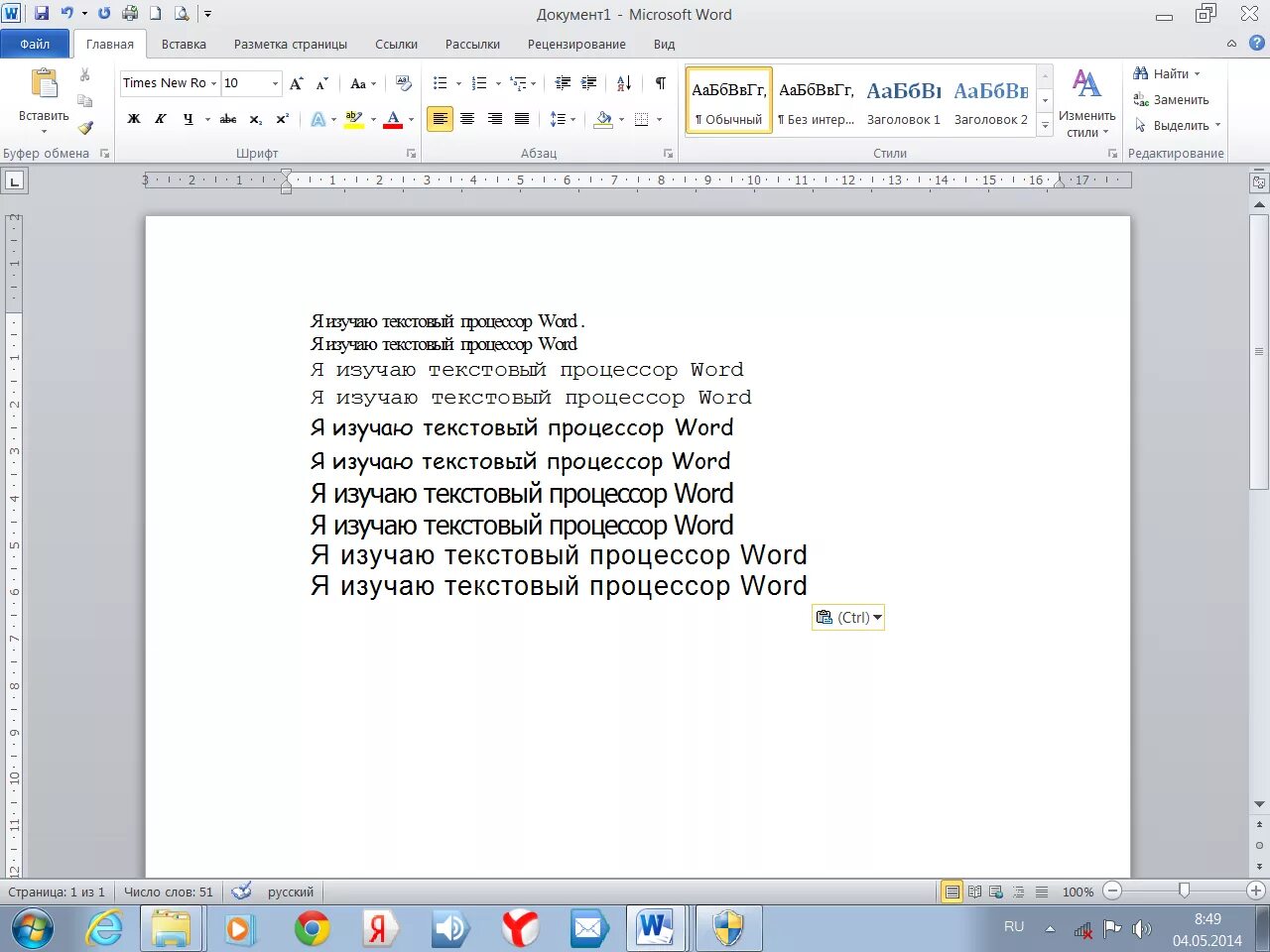Click the Paste clipboard icon
The height and width of the screenshot is (952, 1270).
pos(44,83)
